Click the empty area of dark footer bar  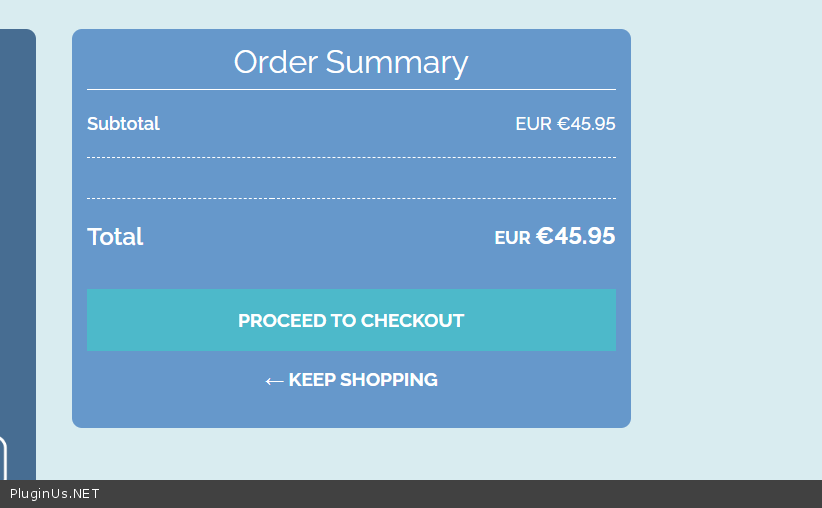point(450,494)
